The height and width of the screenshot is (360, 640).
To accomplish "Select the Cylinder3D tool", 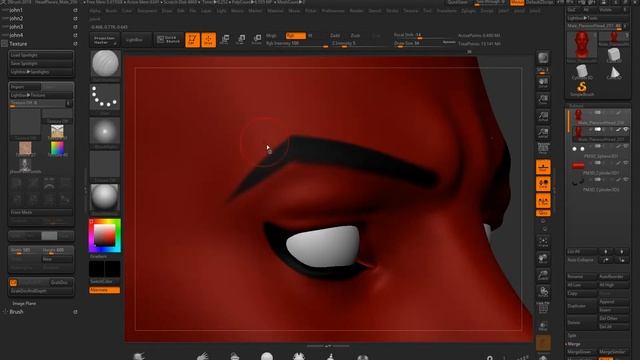I will pos(582,73).
